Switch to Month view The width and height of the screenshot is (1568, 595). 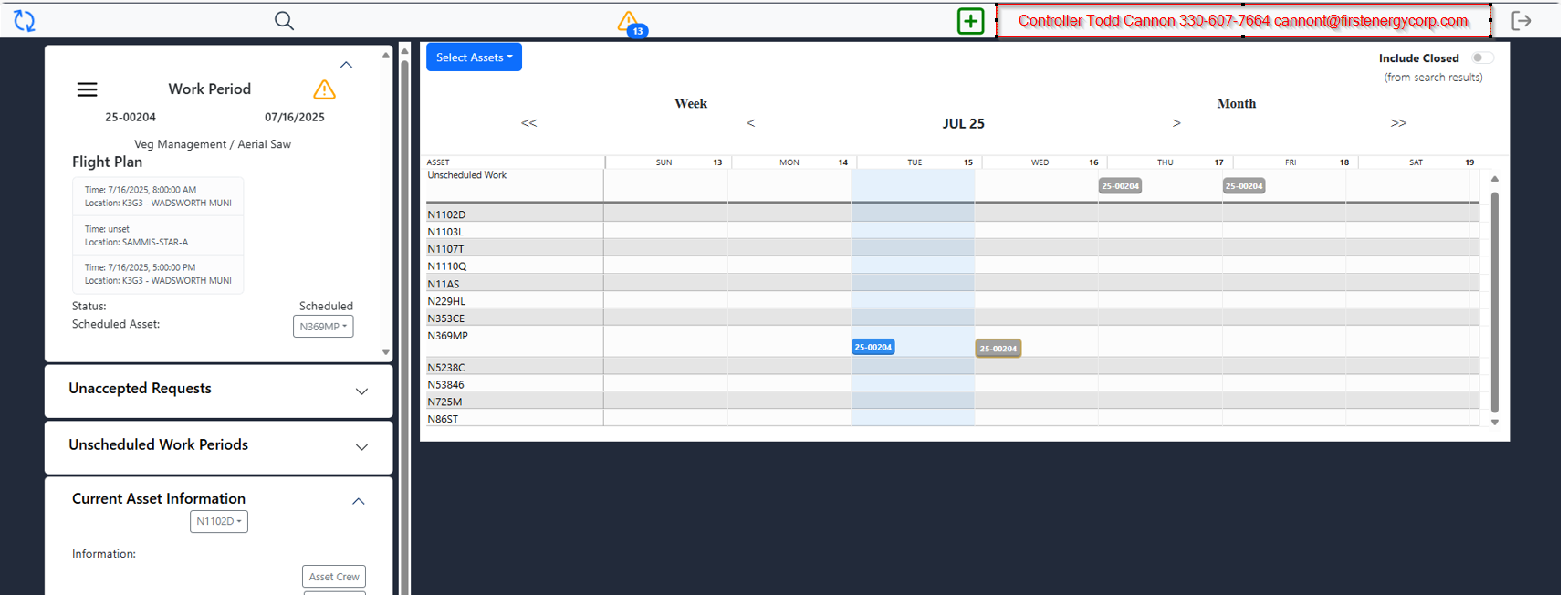coord(1236,104)
